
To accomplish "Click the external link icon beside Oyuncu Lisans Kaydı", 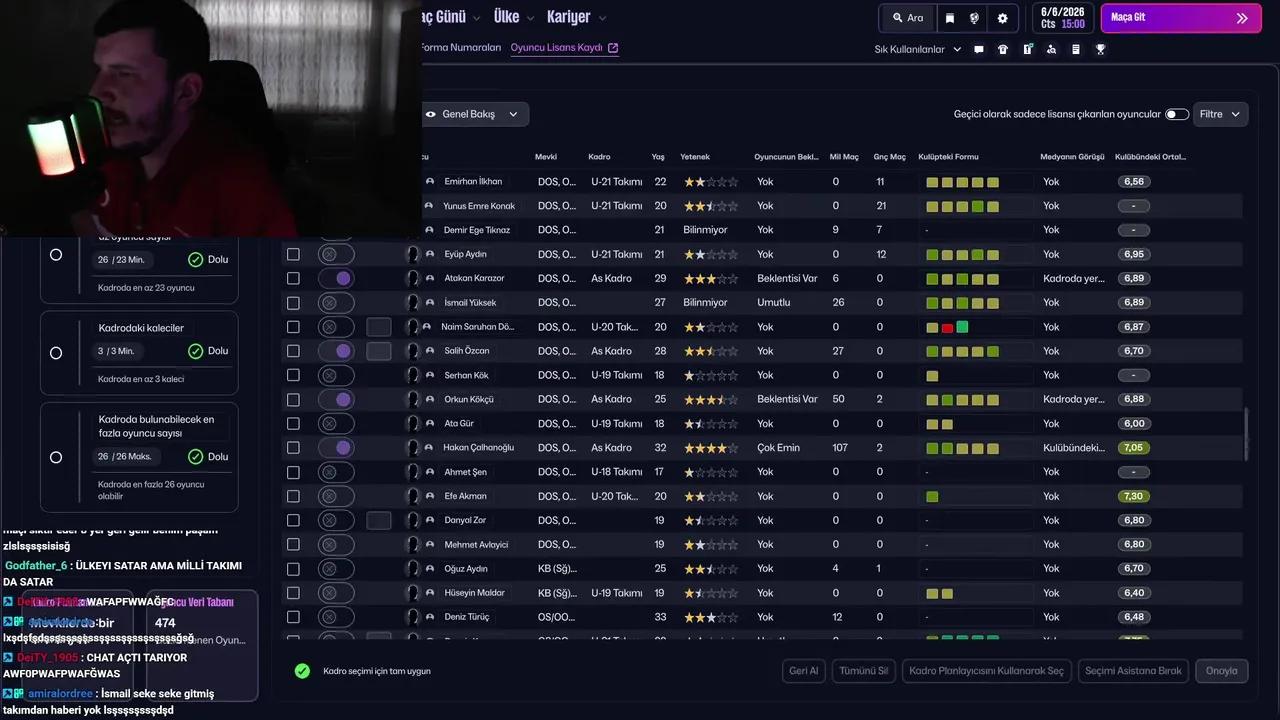I will [613, 48].
